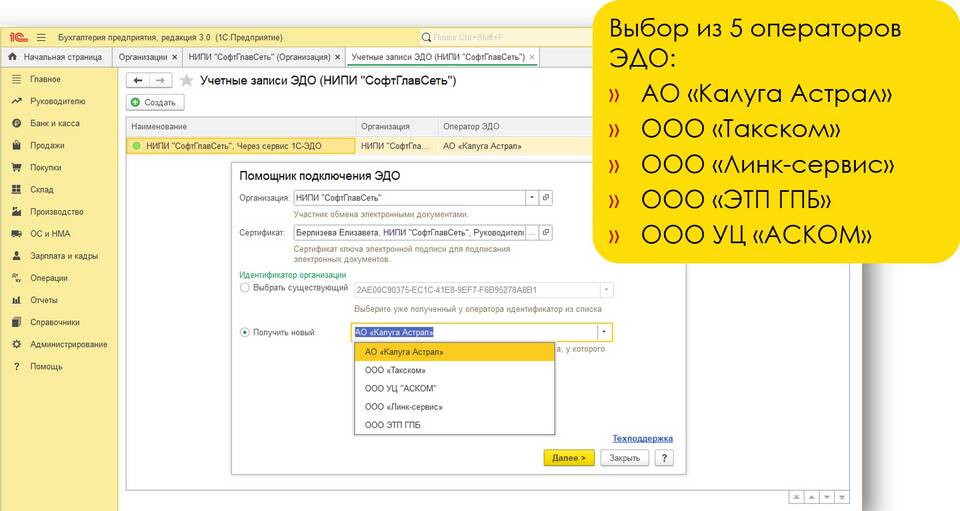The image size is (960, 511).
Task: Open the 1C main hamburger menu
Action: pyautogui.click(x=41, y=37)
